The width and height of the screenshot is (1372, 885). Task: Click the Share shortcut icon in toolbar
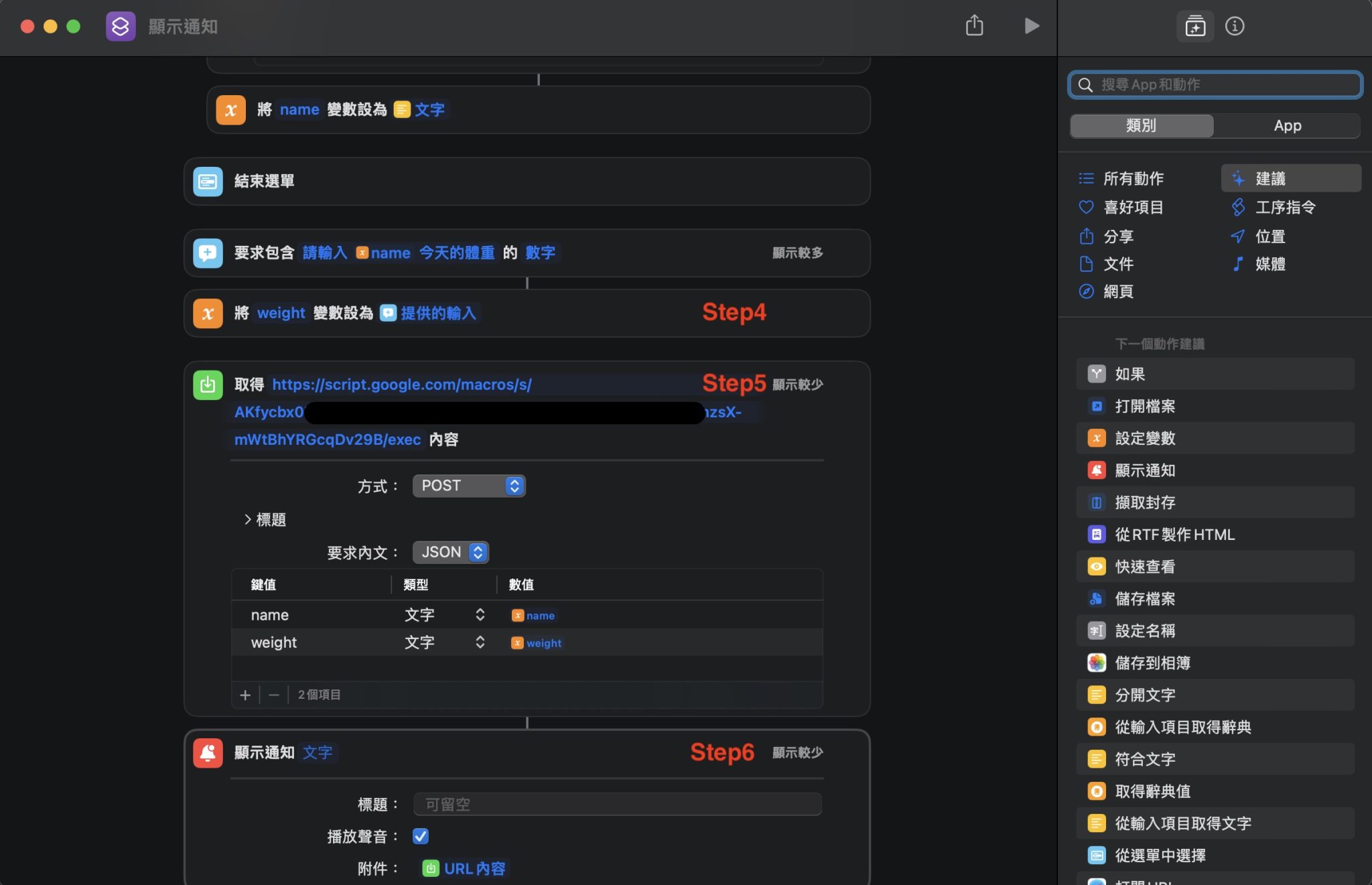[x=974, y=26]
